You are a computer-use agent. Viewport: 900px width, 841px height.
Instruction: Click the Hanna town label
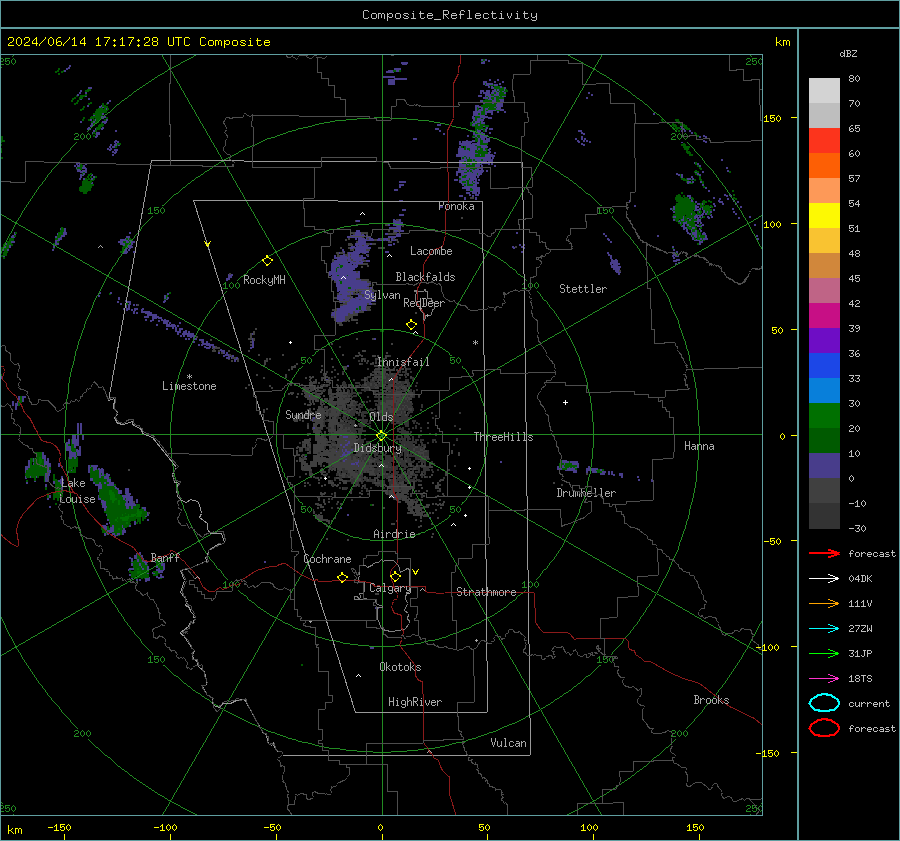pos(699,446)
